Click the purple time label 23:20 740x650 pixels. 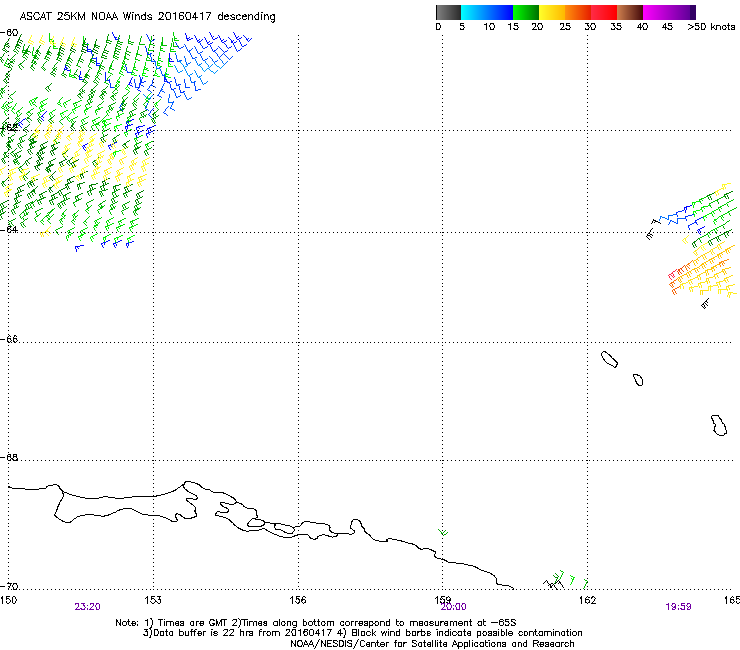87,607
